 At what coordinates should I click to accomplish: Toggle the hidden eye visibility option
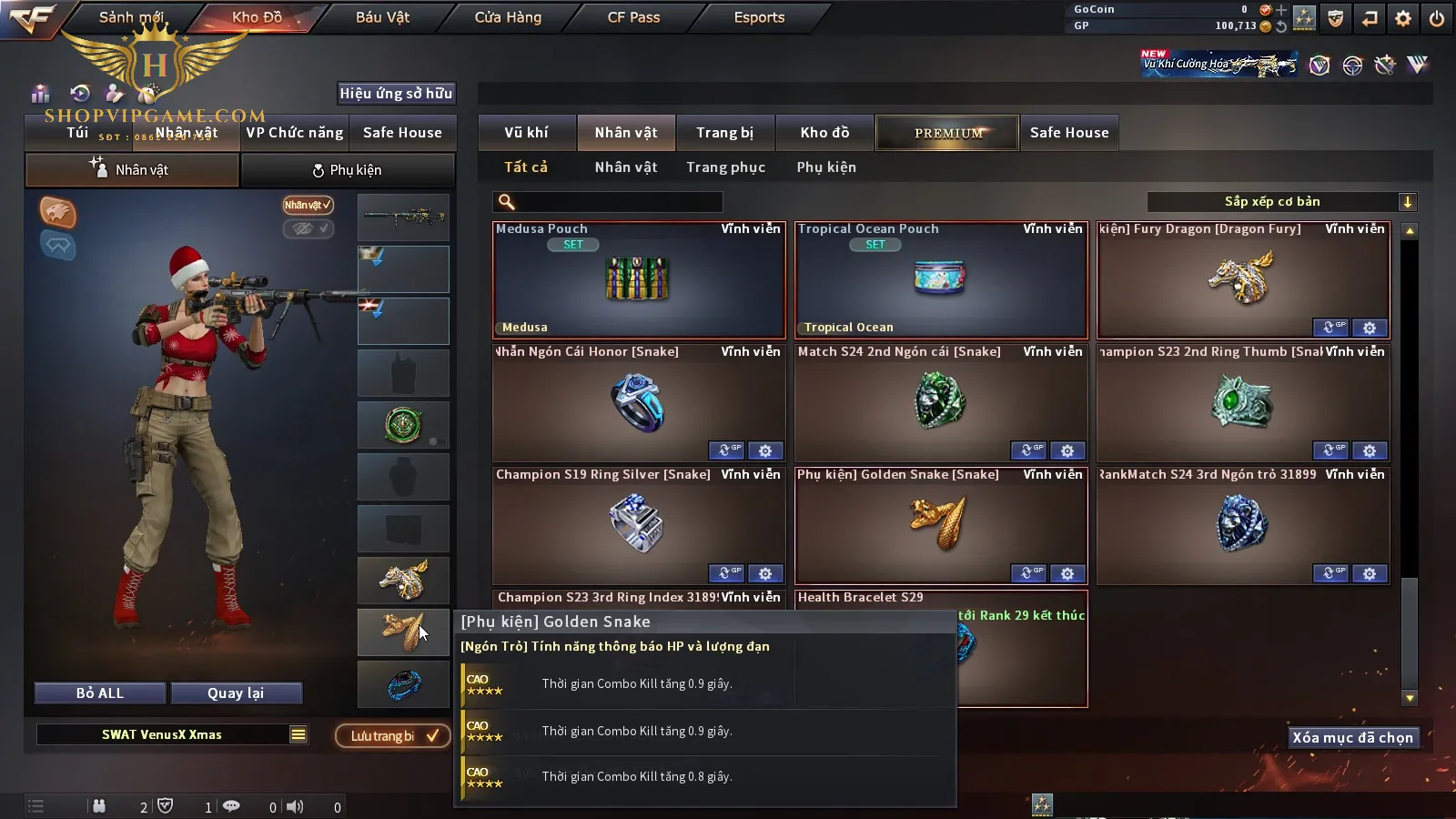(308, 228)
